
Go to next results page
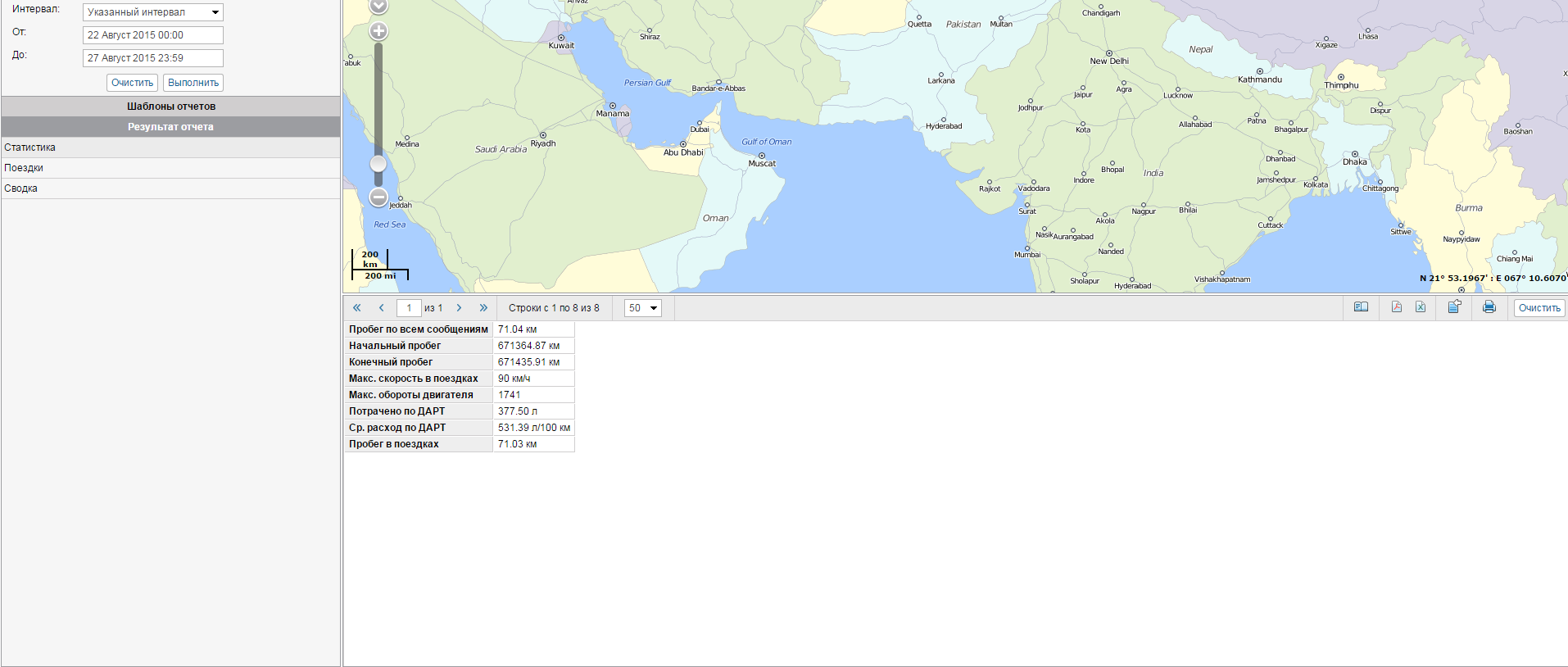[459, 308]
